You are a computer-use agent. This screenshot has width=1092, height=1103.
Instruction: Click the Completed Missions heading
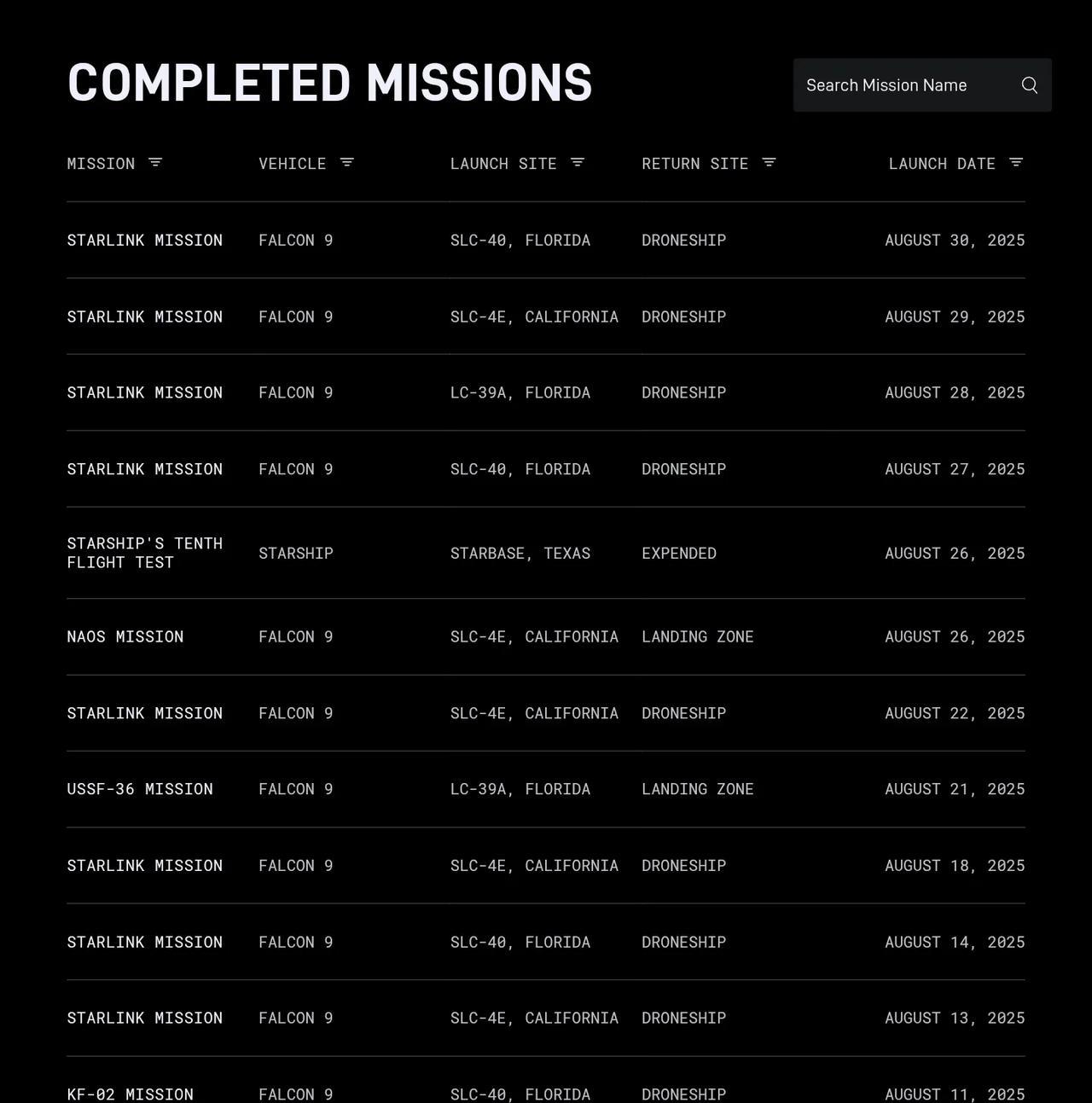pos(329,83)
